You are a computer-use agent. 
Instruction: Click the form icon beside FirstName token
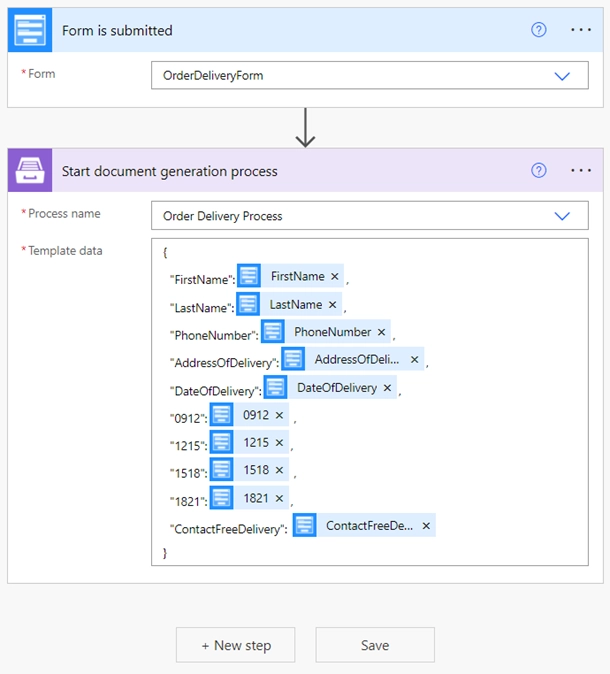[249, 276]
